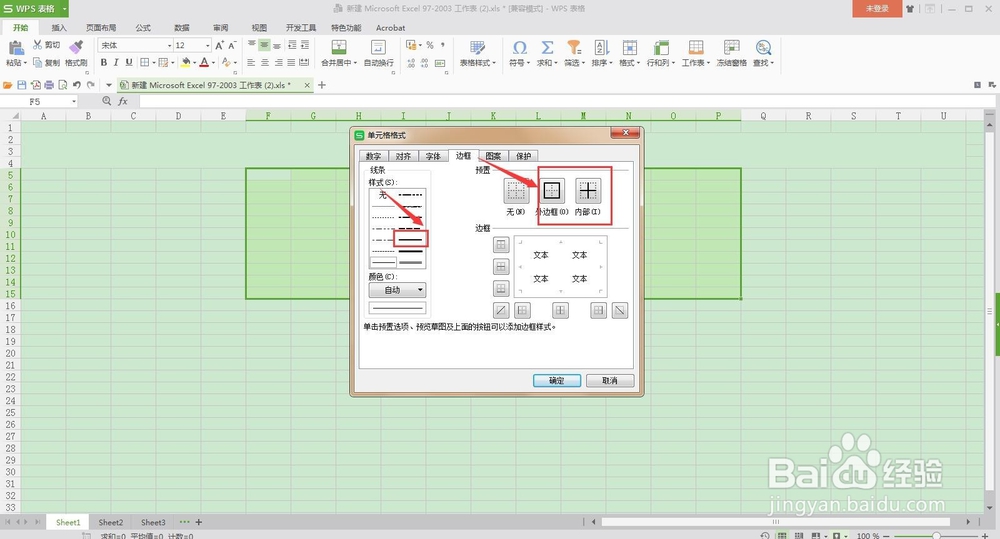Toggle the middle vertical border button

point(560,311)
